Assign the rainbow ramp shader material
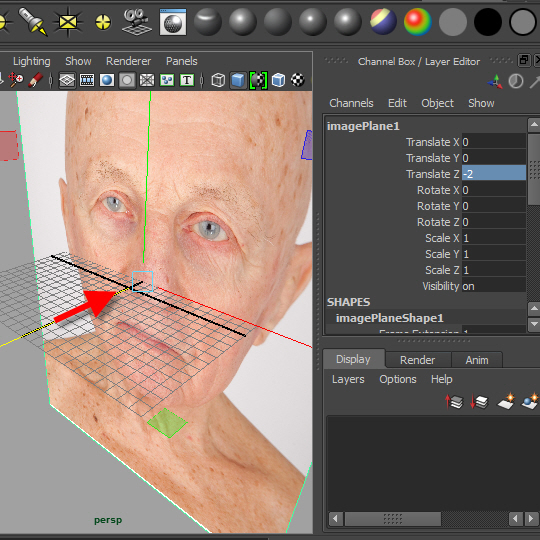540x540 pixels. click(x=418, y=22)
